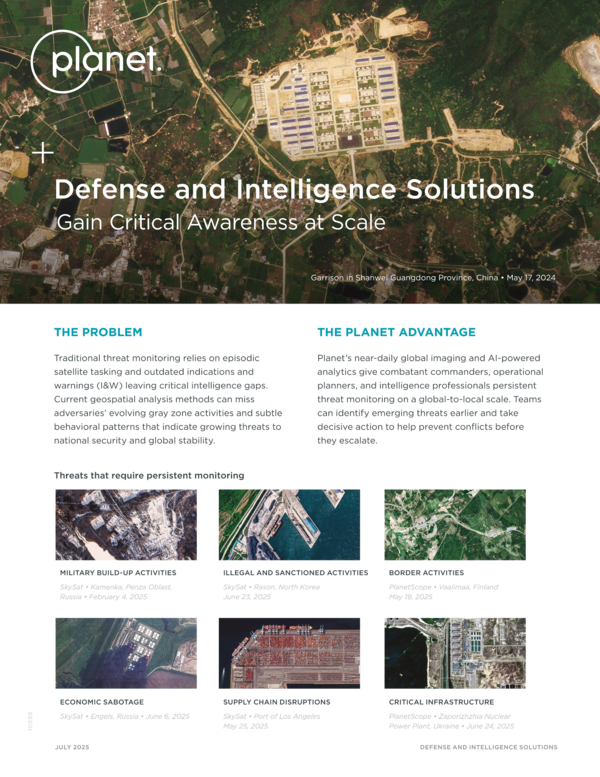
Task: Click 'CRITICAL INFRASTRUCTURE' label
Action: pos(441,702)
